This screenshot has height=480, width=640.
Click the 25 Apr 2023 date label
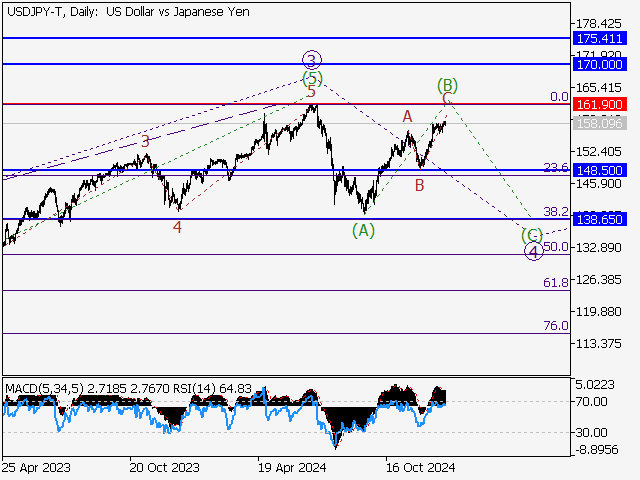pyautogui.click(x=35, y=467)
